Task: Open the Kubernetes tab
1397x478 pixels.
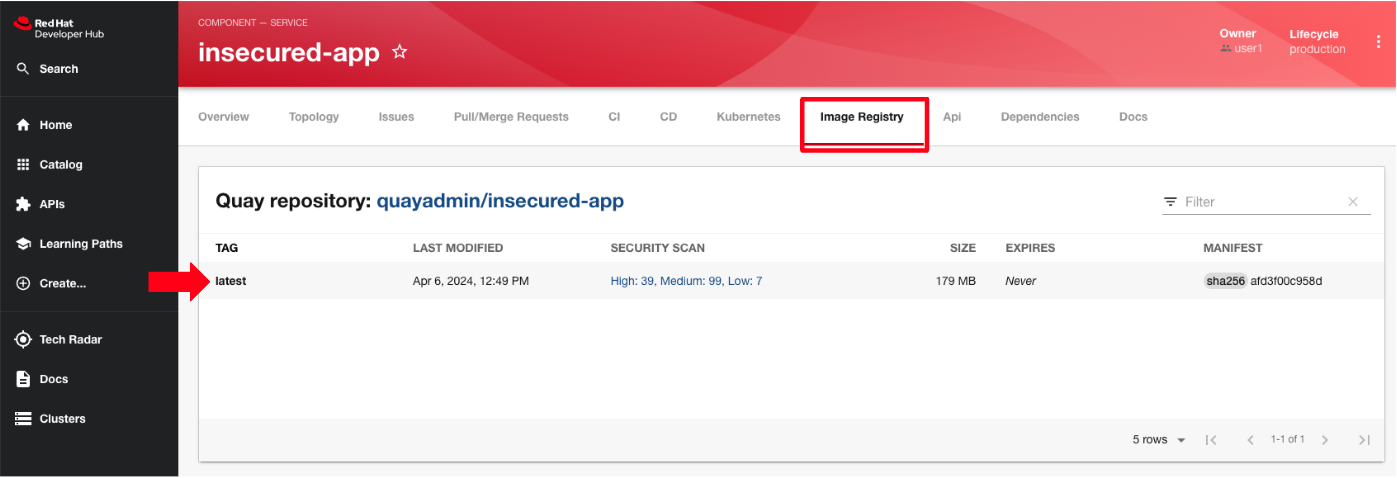Action: [x=748, y=117]
